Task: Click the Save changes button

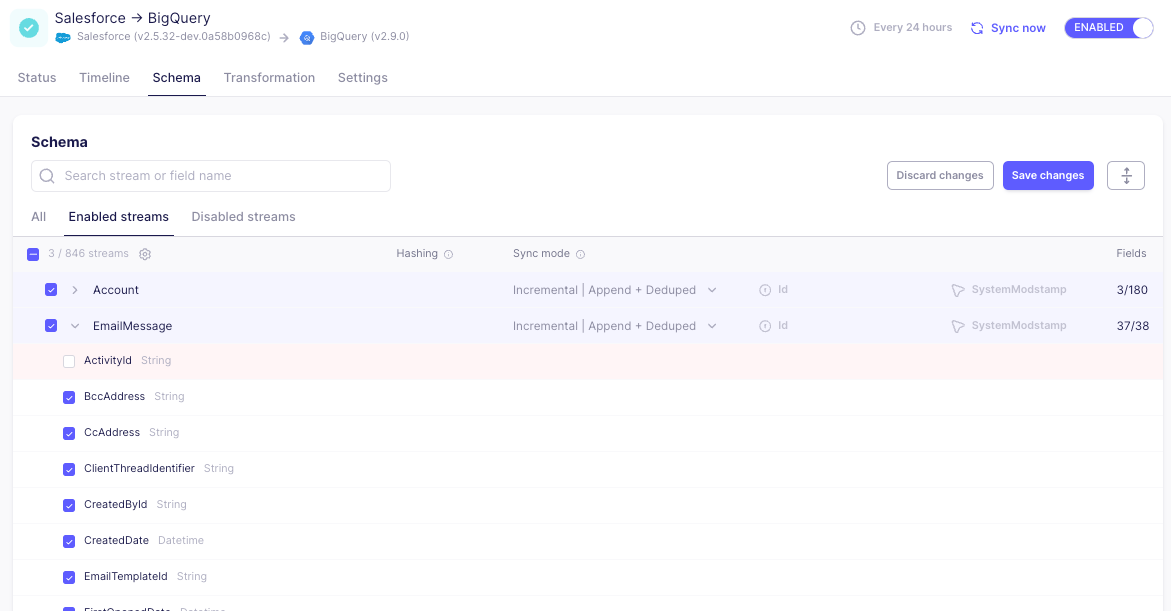Action: coord(1047,175)
